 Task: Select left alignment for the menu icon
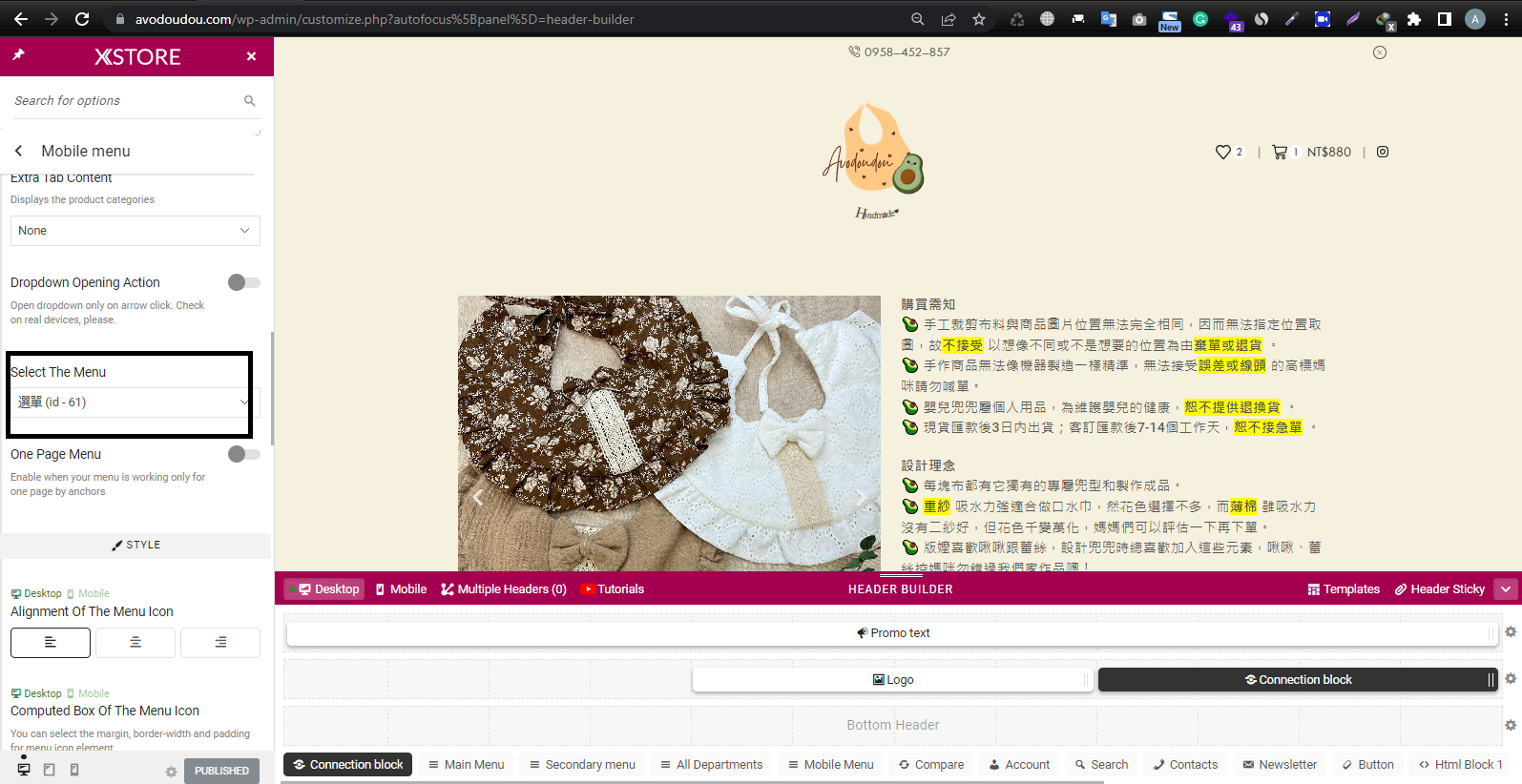pos(51,643)
